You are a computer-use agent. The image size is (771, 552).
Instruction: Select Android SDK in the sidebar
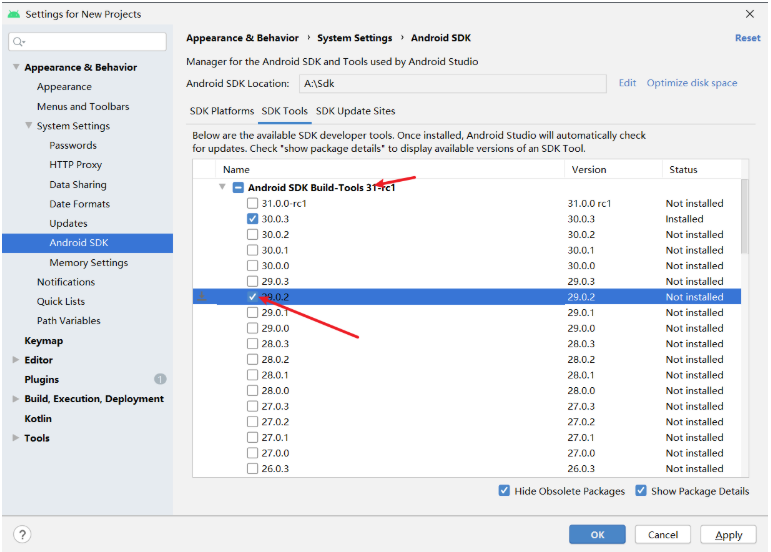pos(88,243)
